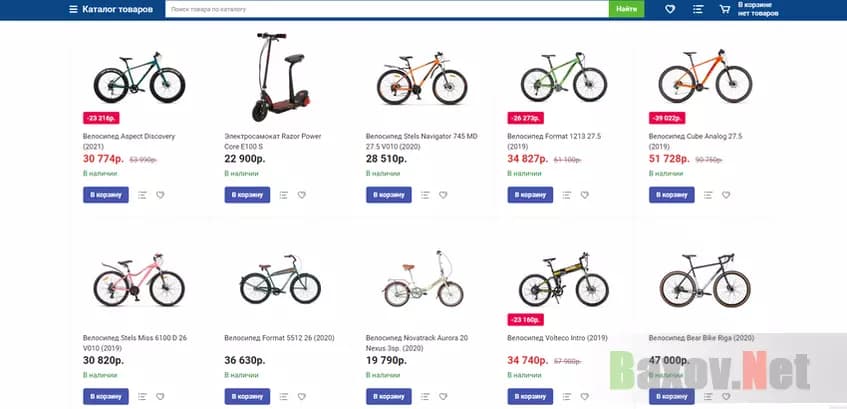Add Cube Analog 27.5 to cart
This screenshot has width=847, height=409.
(x=672, y=195)
